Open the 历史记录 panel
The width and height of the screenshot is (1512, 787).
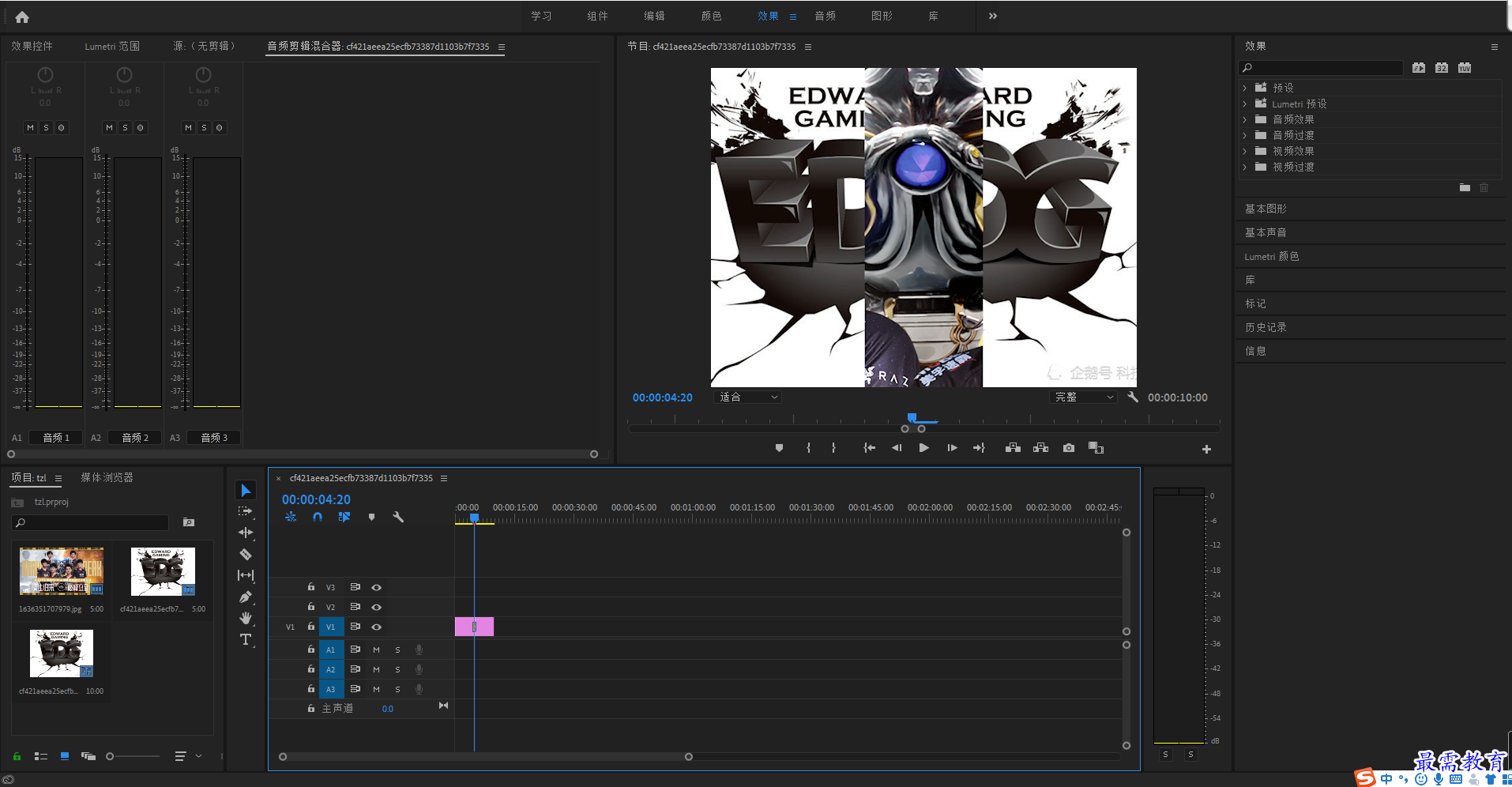[1266, 327]
